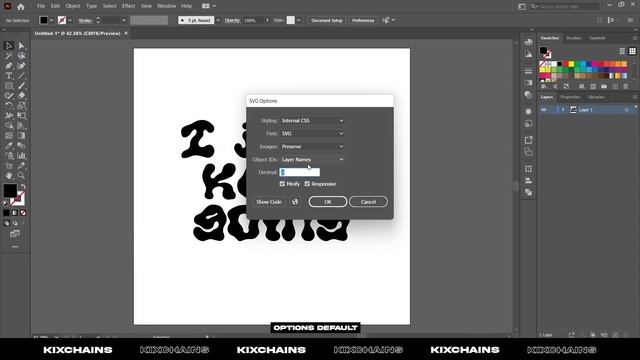Open the Images dropdown showing Preserve

click(312, 147)
